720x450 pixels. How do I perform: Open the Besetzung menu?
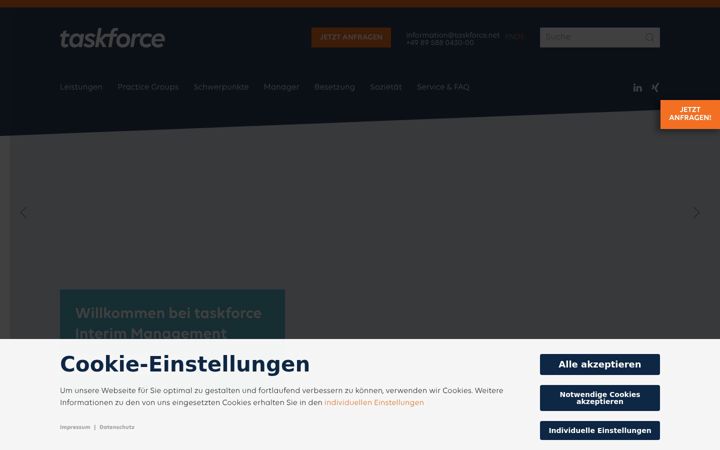(335, 87)
